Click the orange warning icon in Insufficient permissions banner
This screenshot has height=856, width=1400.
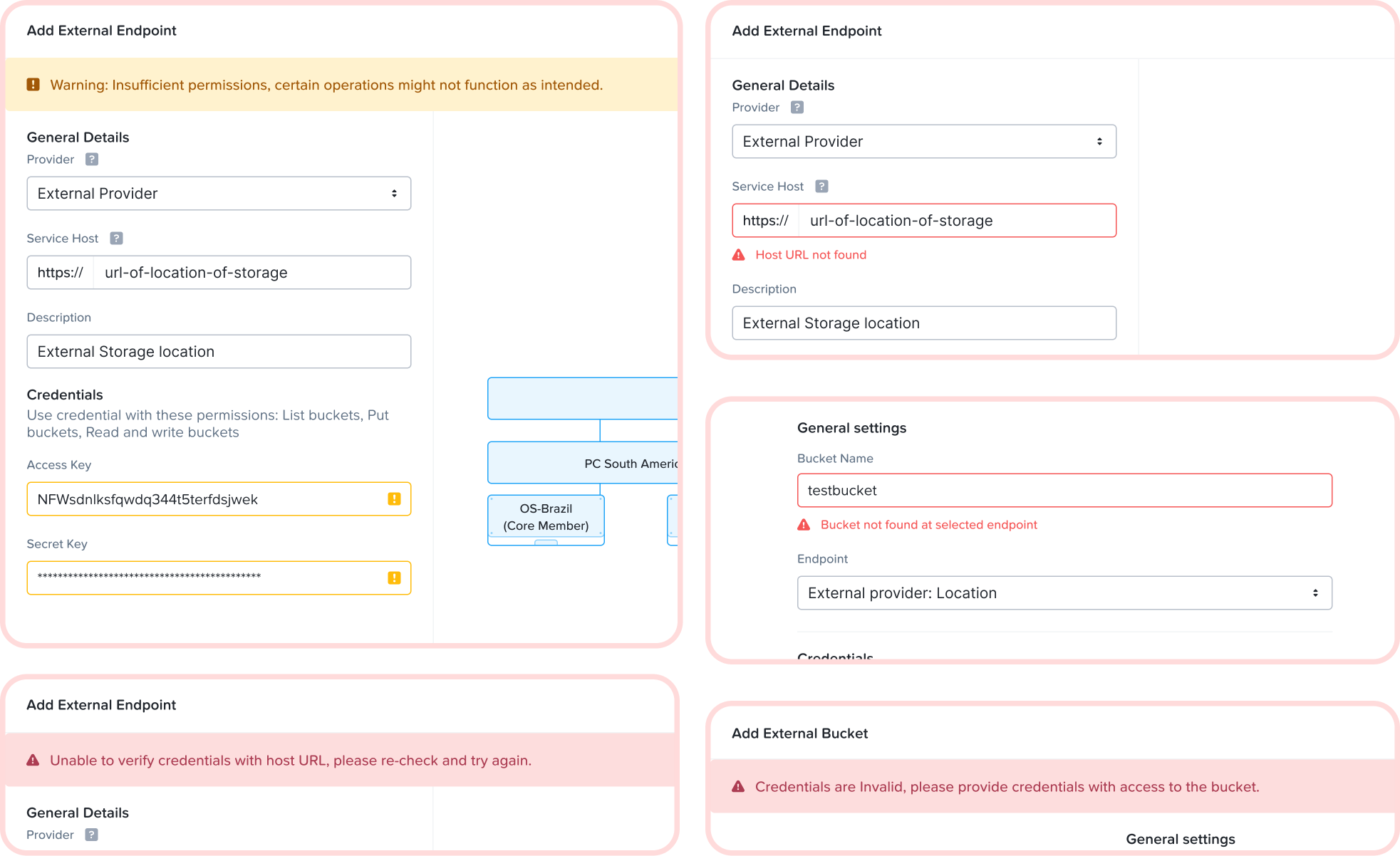pos(33,85)
